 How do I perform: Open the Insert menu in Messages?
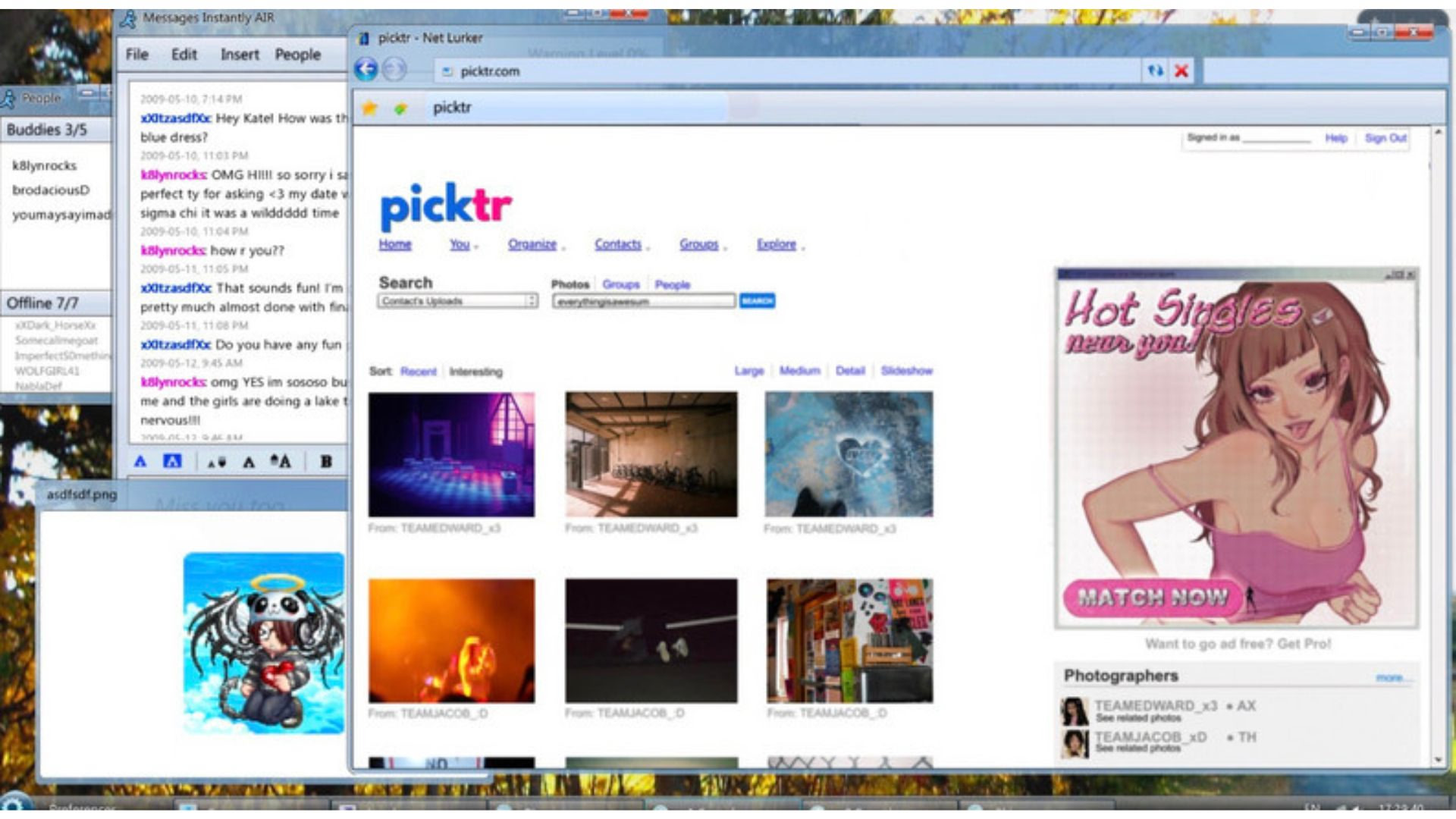(240, 55)
